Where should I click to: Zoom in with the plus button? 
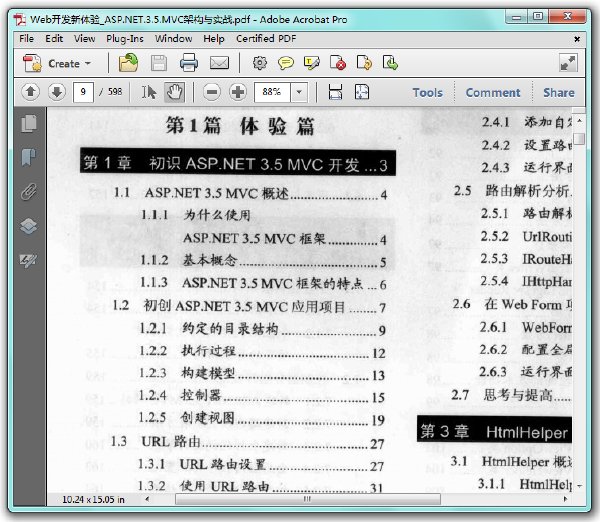(x=238, y=92)
